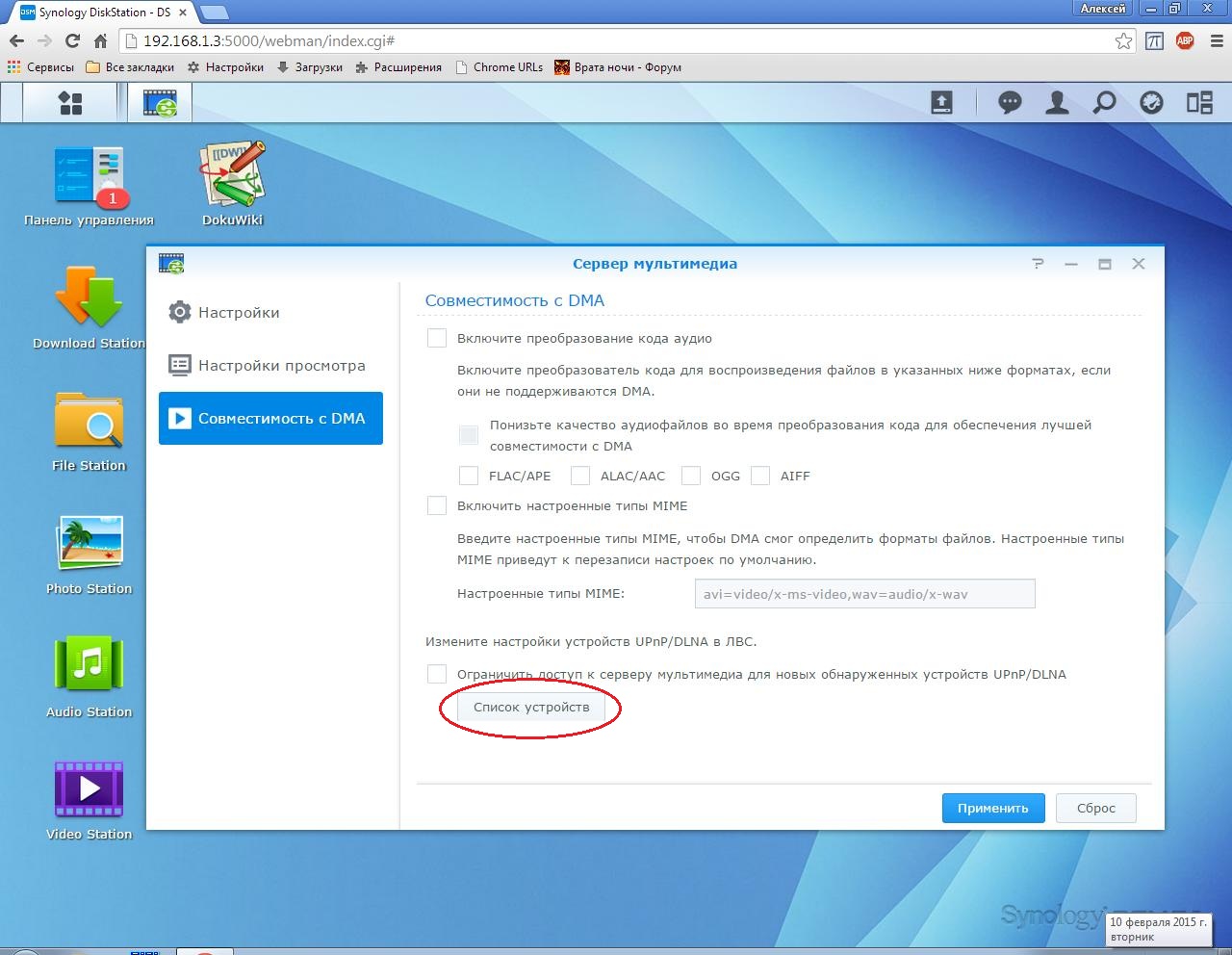Check restrict access for new UPnP/DLNA devices
1232x955 pixels.
[437, 674]
